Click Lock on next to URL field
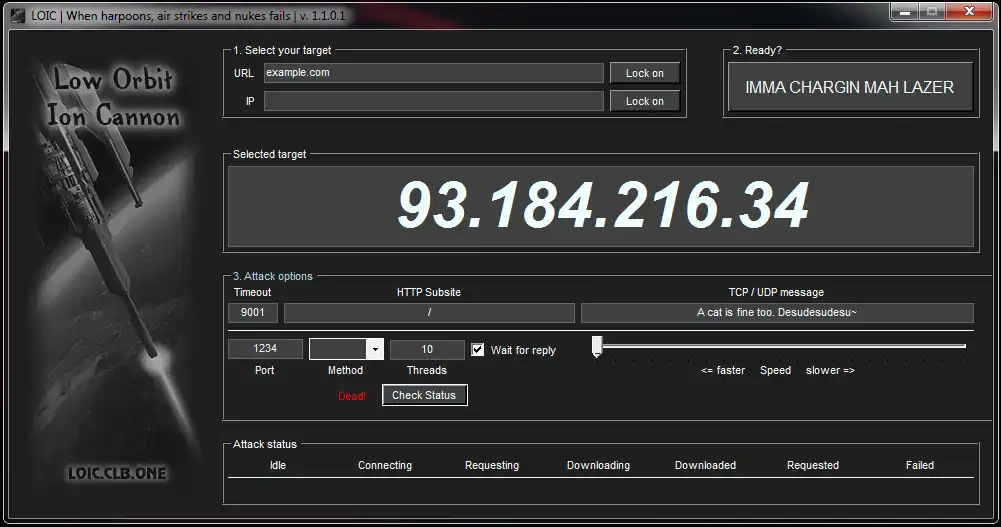 coord(644,73)
